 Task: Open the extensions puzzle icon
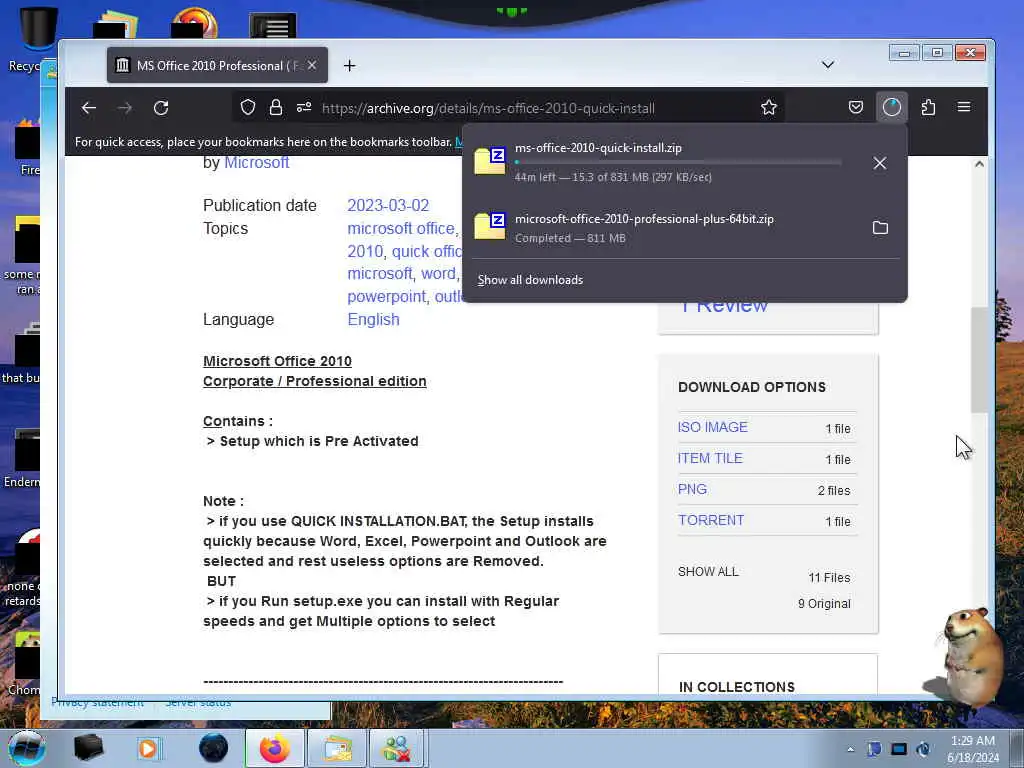928,107
